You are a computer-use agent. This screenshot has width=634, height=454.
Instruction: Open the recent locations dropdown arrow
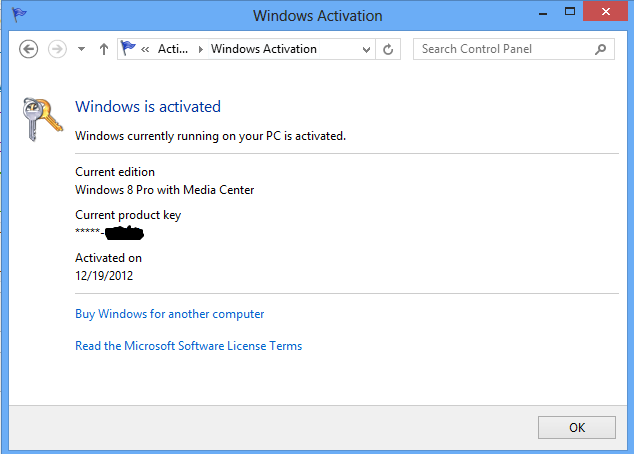click(81, 49)
